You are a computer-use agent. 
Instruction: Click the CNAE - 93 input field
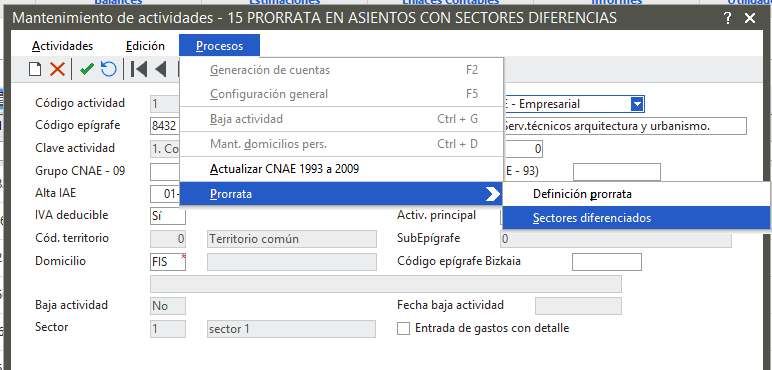tap(616, 172)
